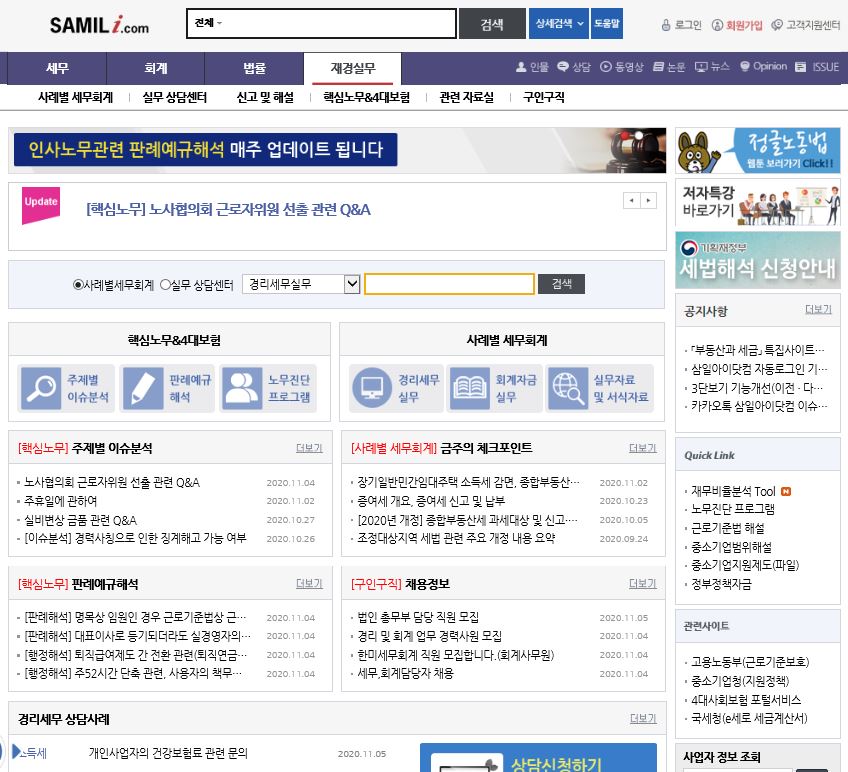
Task: Open 회계자금 실무 book icon tile
Action: (x=495, y=388)
